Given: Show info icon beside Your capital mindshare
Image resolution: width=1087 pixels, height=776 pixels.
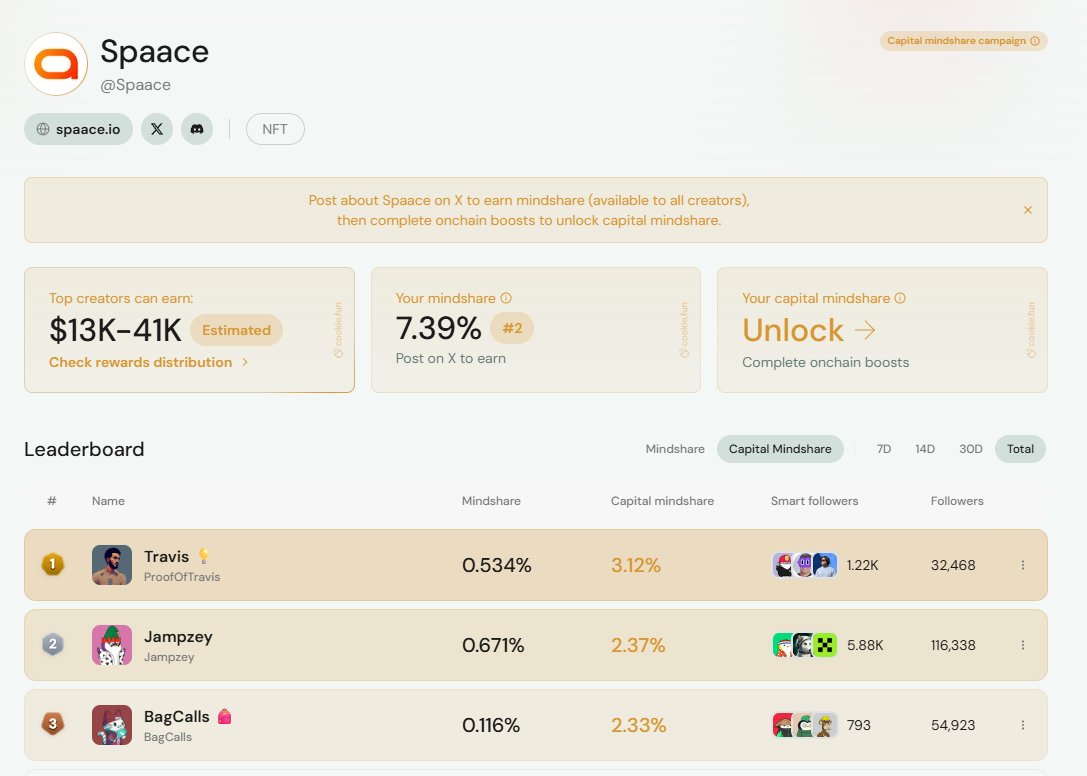Looking at the screenshot, I should pos(900,298).
